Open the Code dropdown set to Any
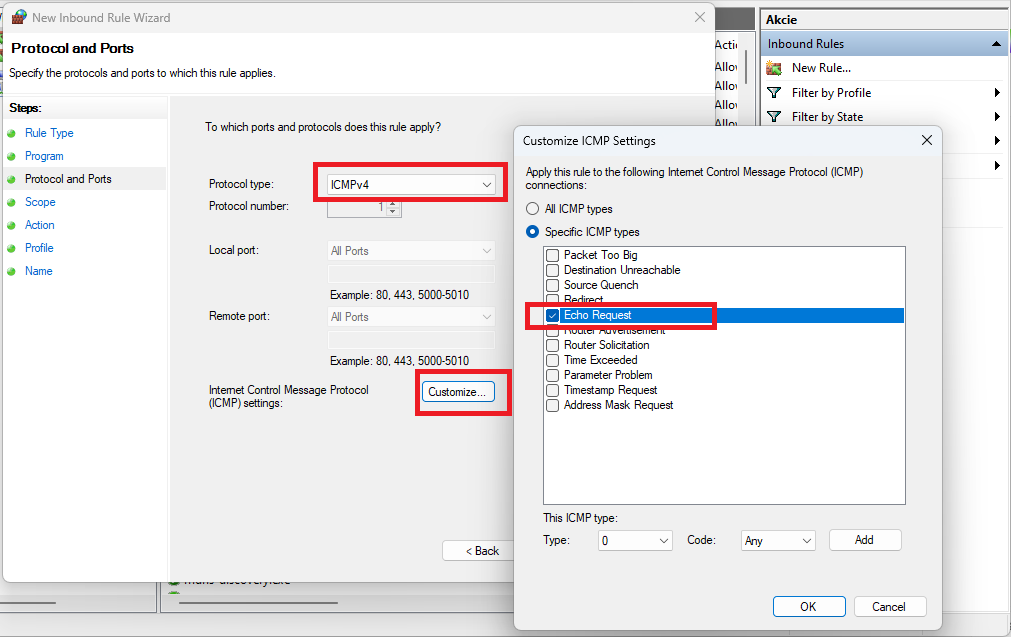This screenshot has width=1011, height=637. click(x=778, y=540)
